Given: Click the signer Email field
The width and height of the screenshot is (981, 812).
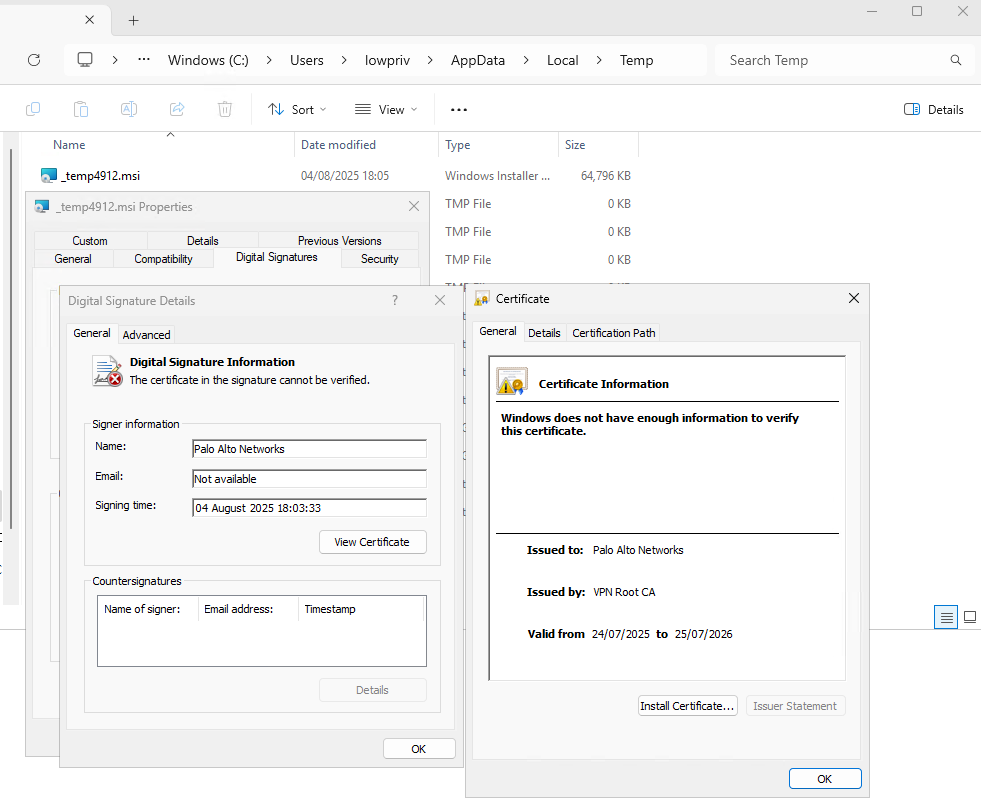Looking at the screenshot, I should 310,479.
